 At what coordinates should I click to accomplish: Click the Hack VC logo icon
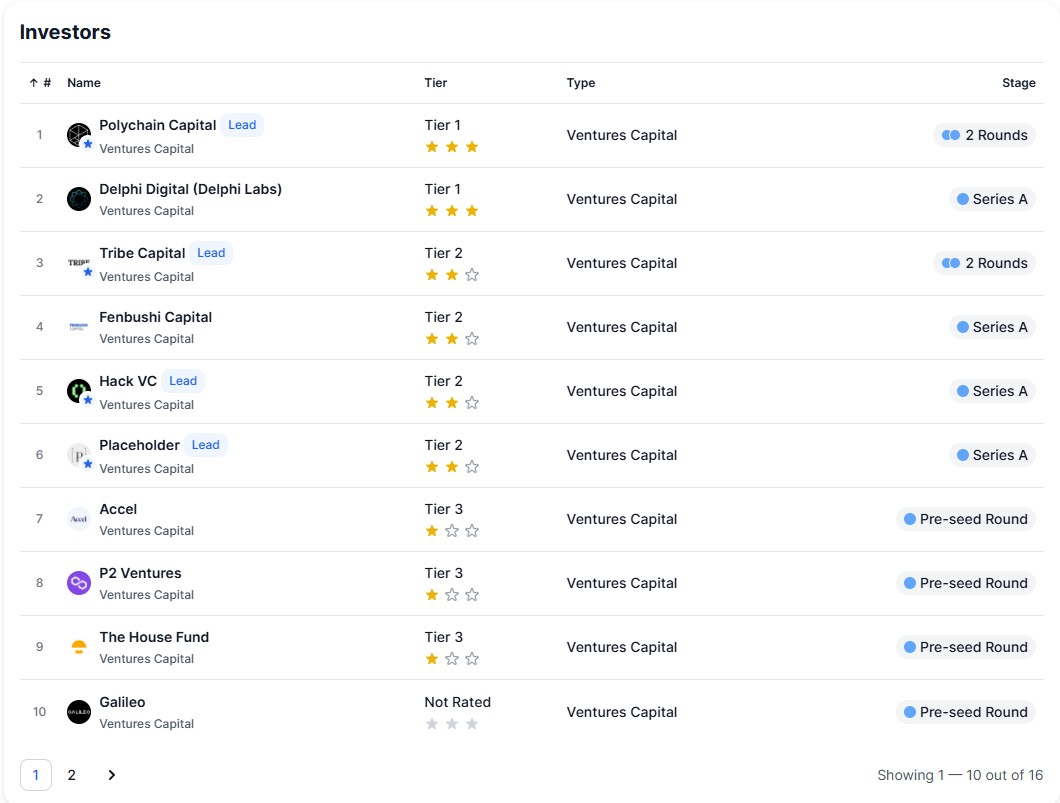point(79,391)
